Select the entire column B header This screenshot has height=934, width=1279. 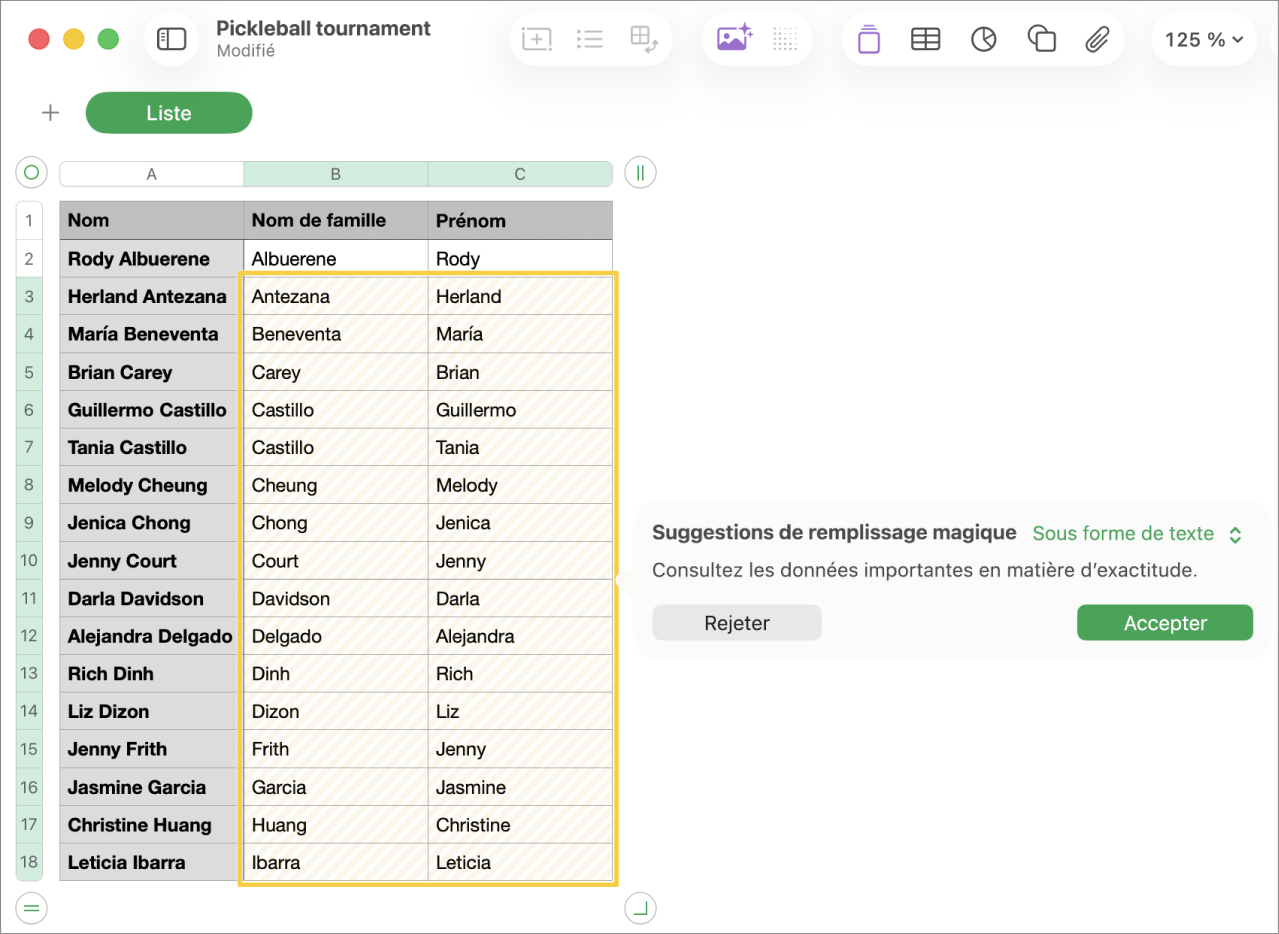(335, 172)
